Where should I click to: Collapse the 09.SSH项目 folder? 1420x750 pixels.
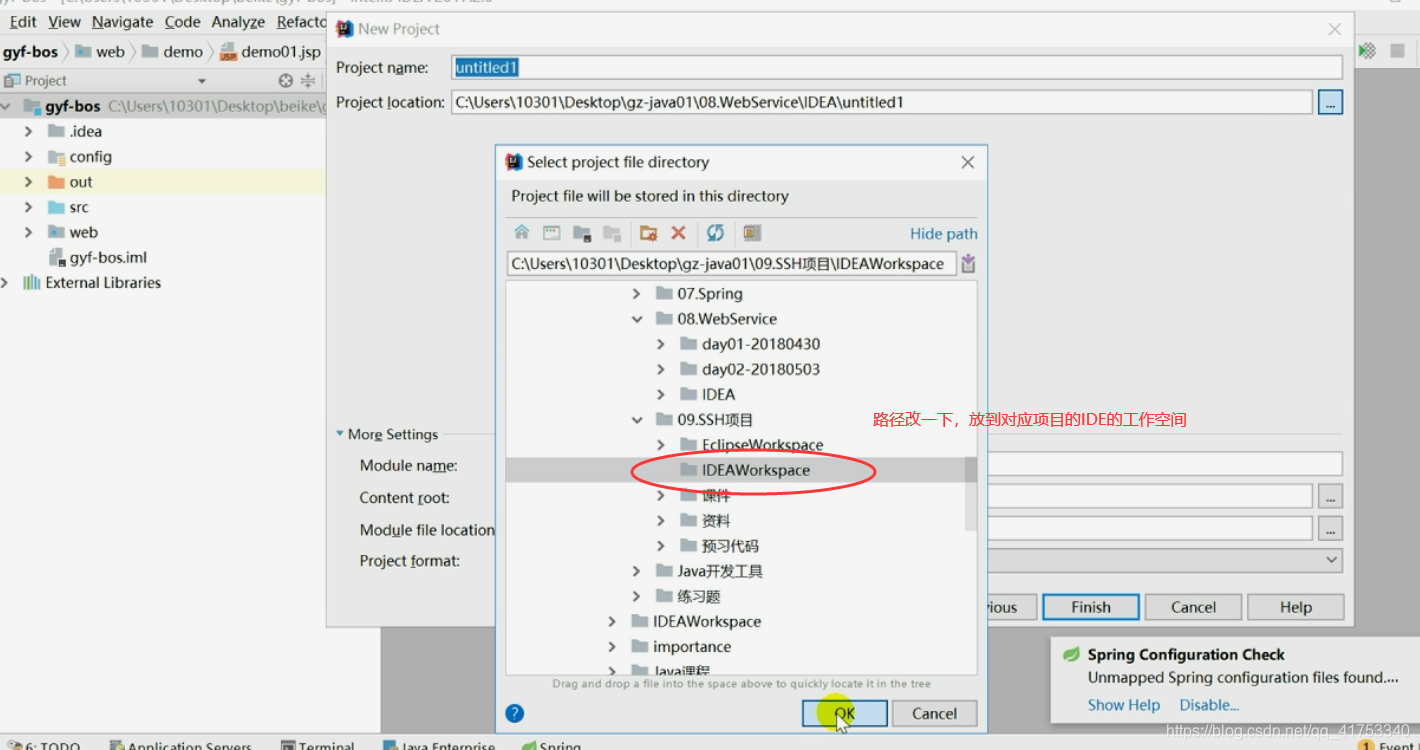coord(636,420)
